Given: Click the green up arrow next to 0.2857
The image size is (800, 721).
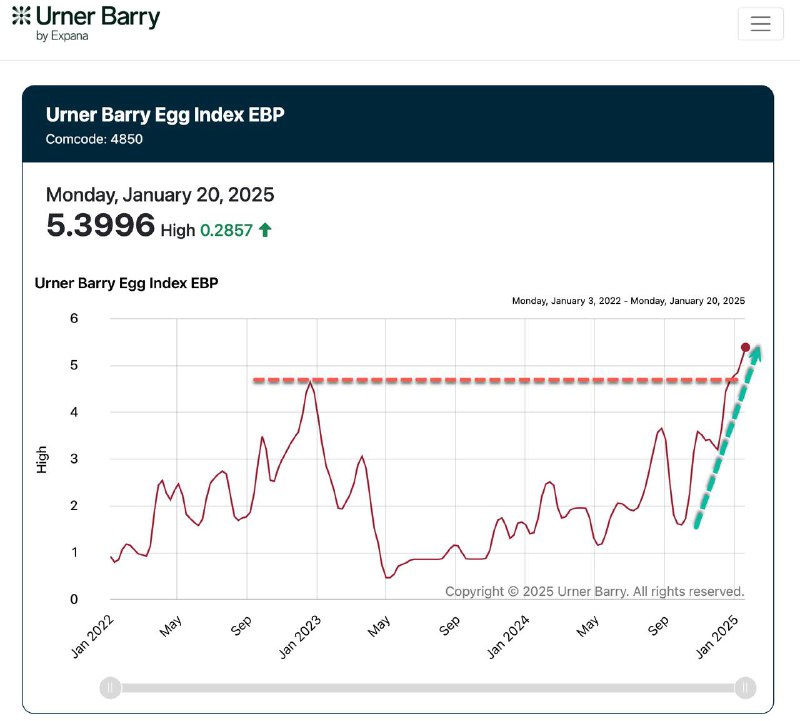Looking at the screenshot, I should (265, 230).
